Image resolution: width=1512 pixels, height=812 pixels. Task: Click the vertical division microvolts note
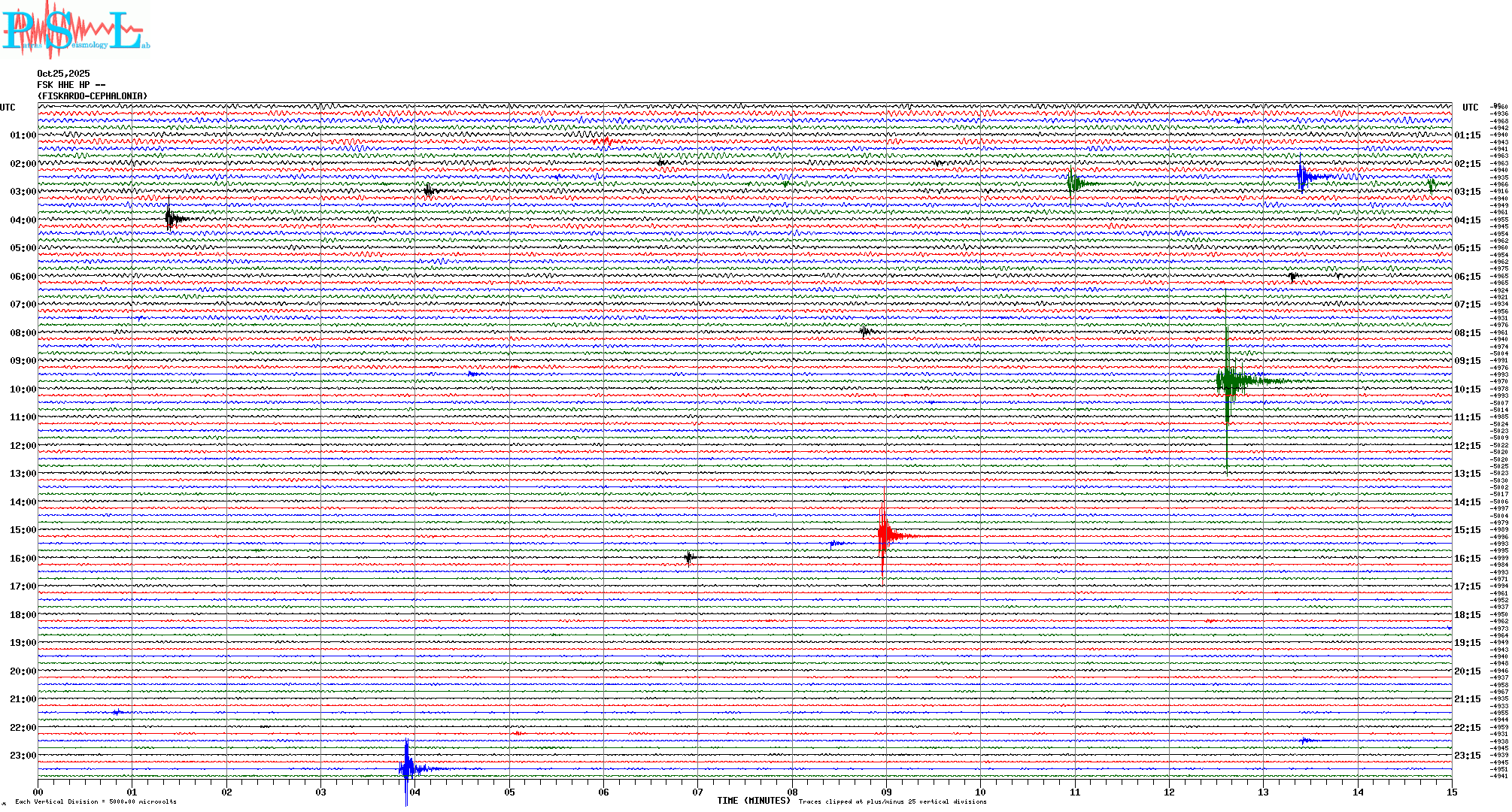tap(96, 801)
